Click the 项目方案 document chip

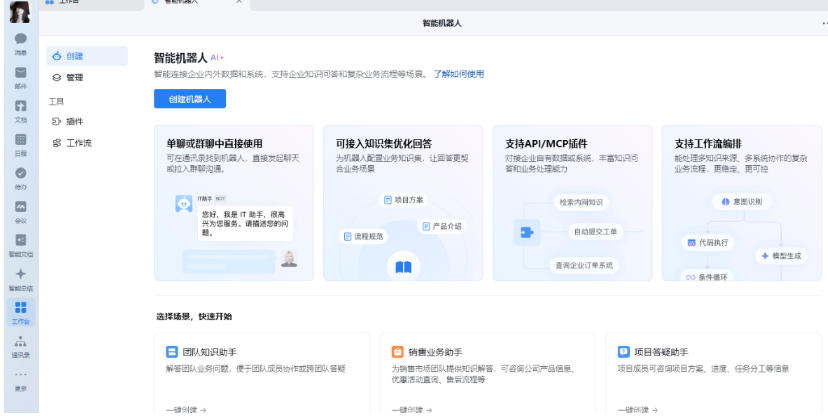pos(404,200)
